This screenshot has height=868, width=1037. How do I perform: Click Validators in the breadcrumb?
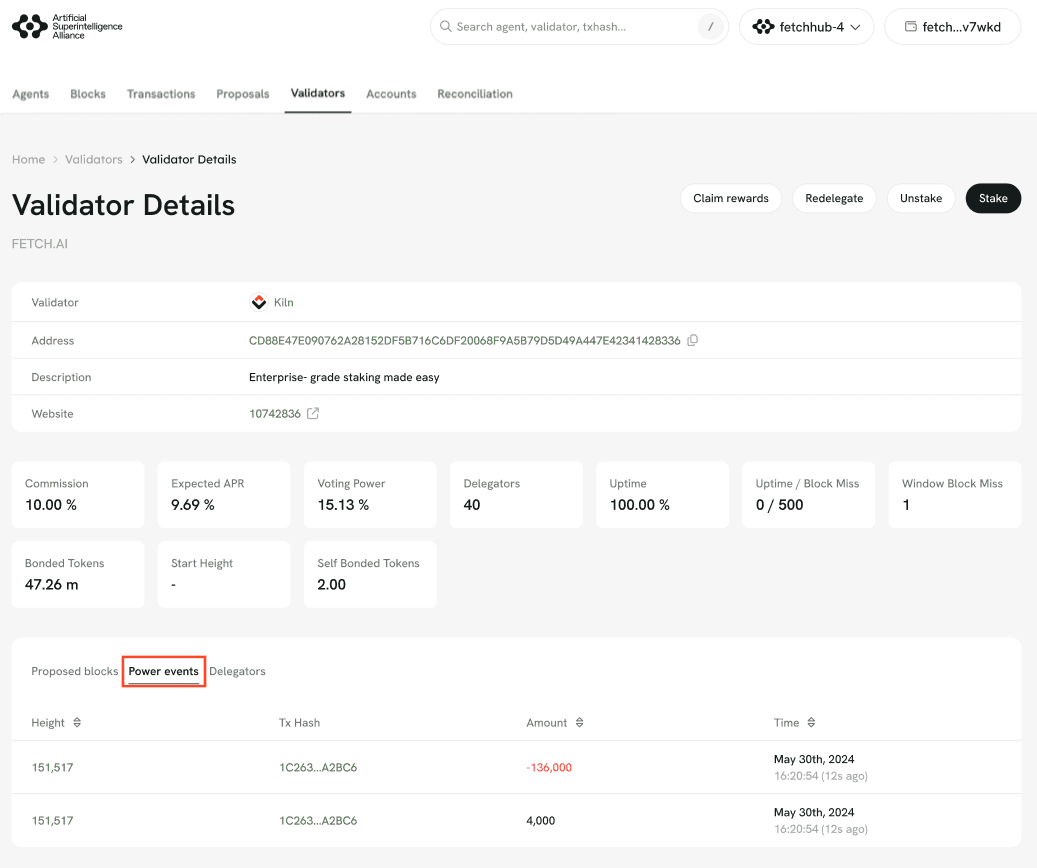[93, 160]
